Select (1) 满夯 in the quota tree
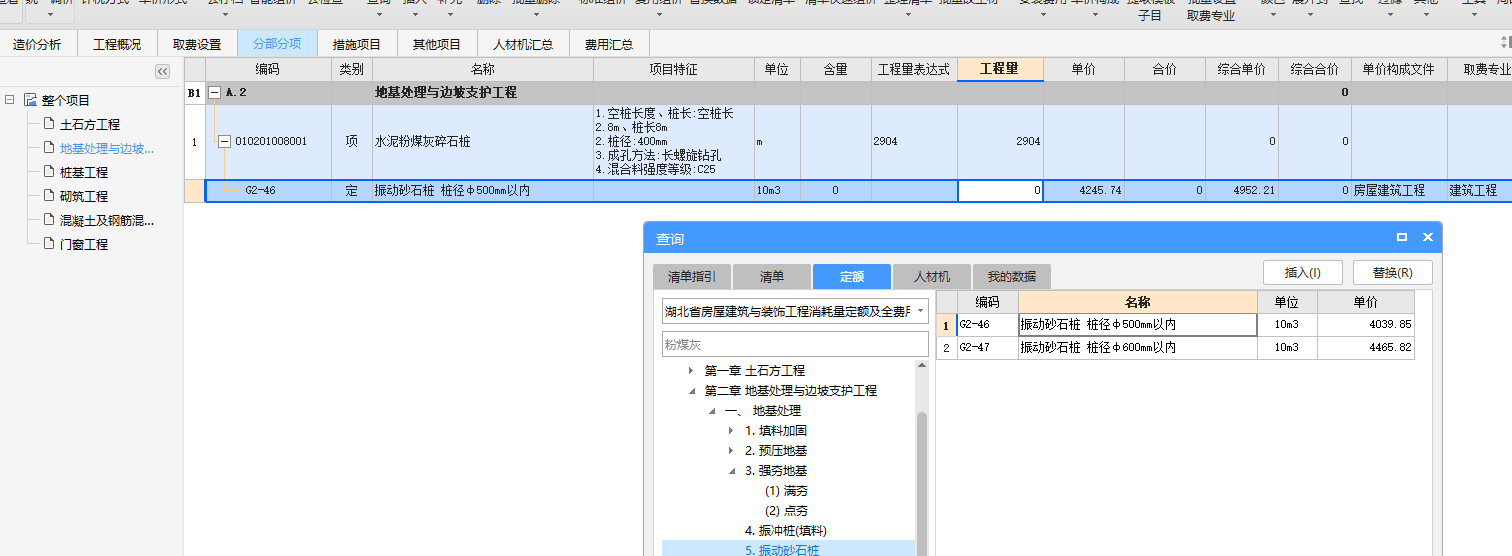 [786, 491]
